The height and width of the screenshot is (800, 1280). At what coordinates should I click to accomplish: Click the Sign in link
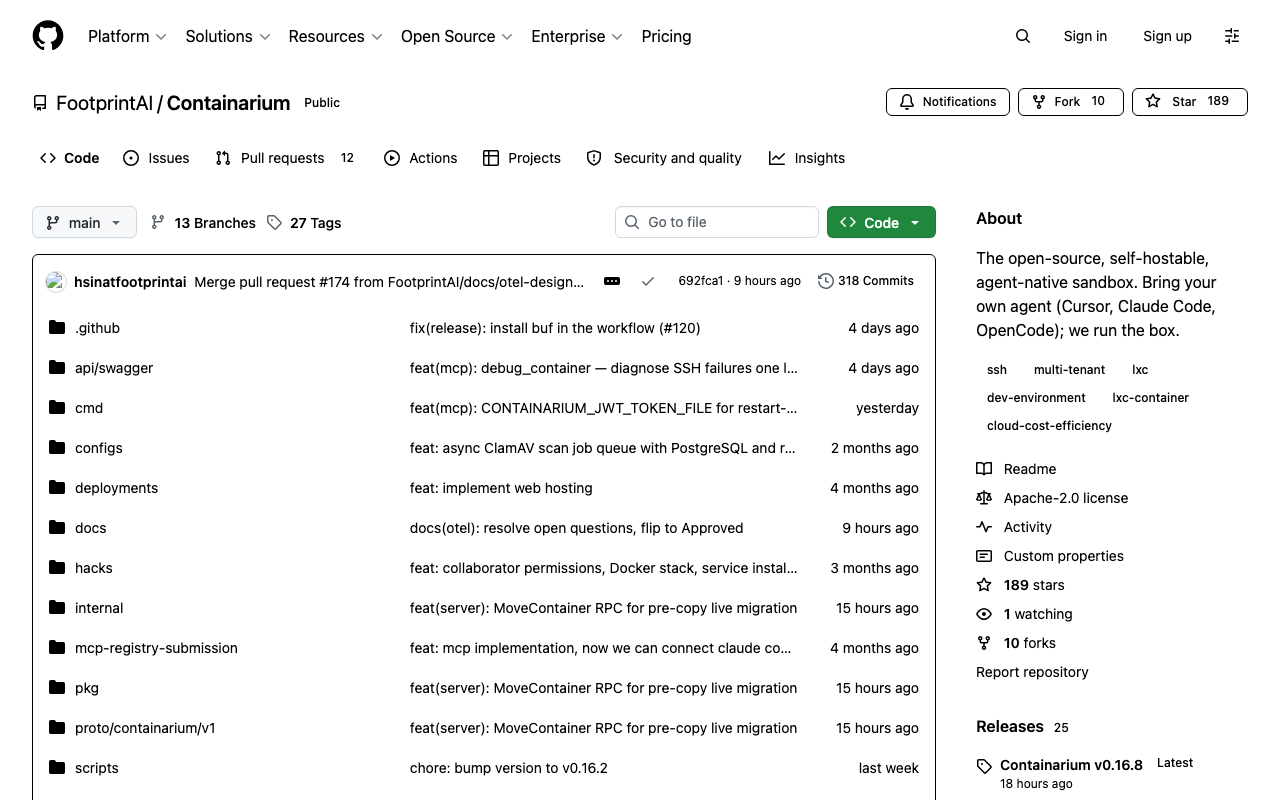coord(1085,36)
